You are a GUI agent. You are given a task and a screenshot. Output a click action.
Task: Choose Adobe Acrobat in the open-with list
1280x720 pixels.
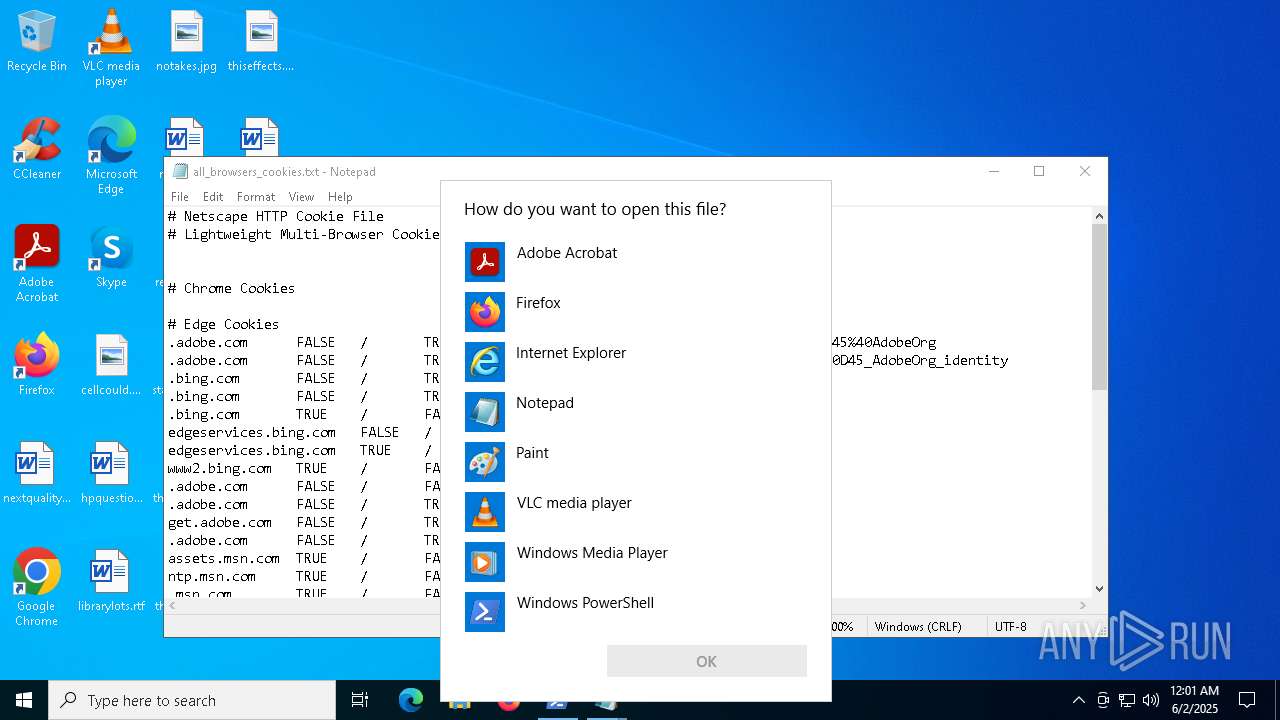[636, 262]
